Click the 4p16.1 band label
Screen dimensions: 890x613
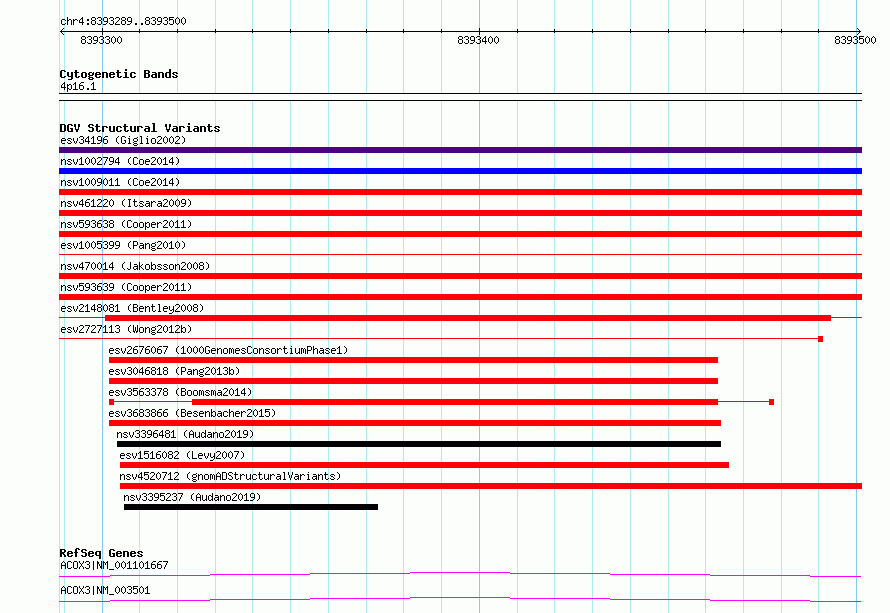point(78,86)
